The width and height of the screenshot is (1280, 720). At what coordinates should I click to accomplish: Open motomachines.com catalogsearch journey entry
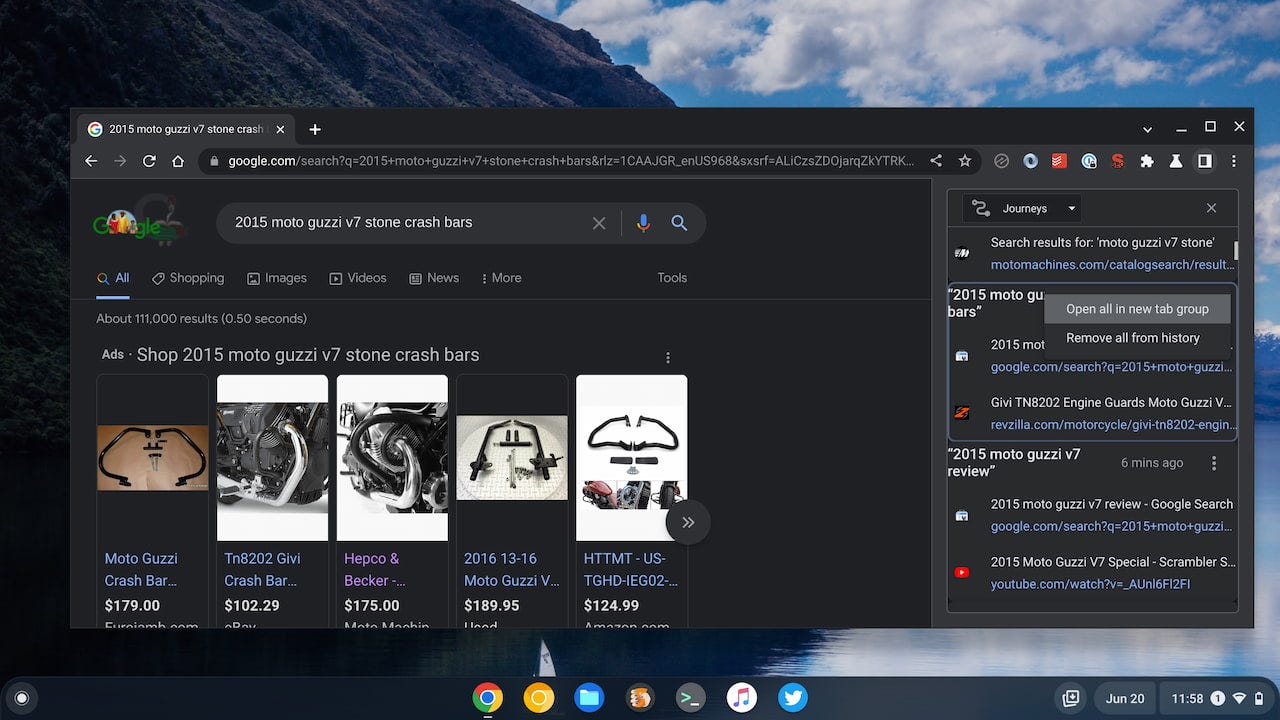1092,253
